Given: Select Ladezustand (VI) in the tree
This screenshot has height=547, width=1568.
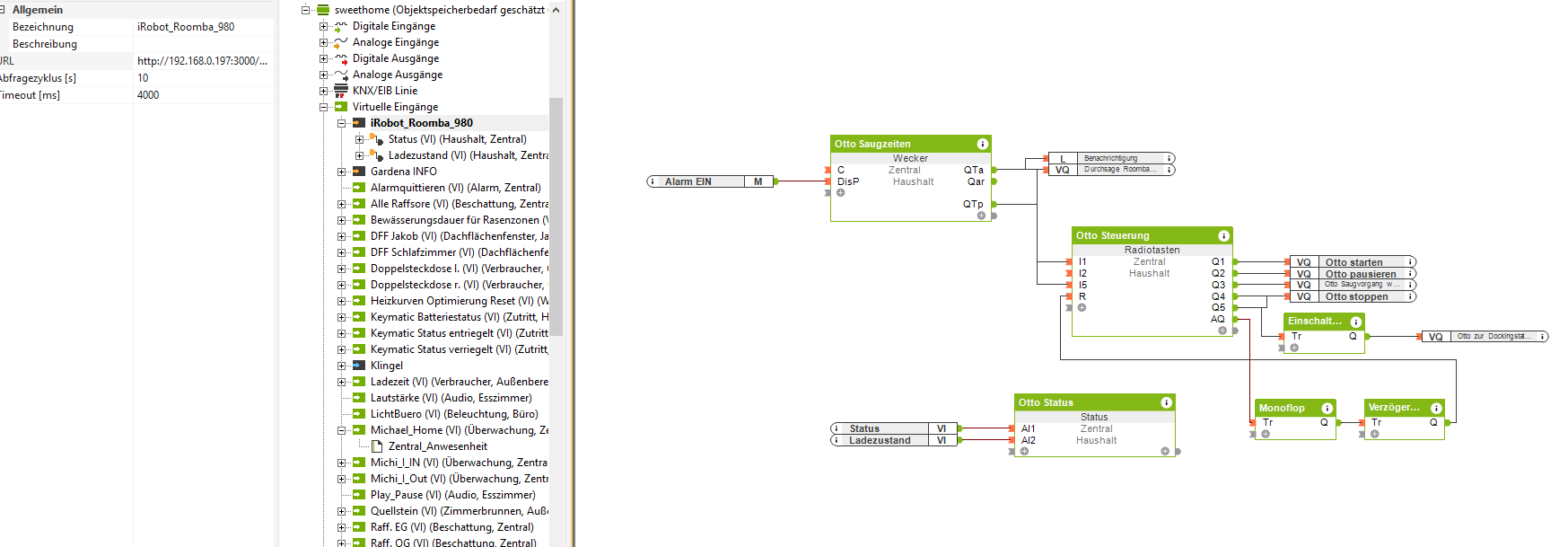Looking at the screenshot, I should [468, 155].
